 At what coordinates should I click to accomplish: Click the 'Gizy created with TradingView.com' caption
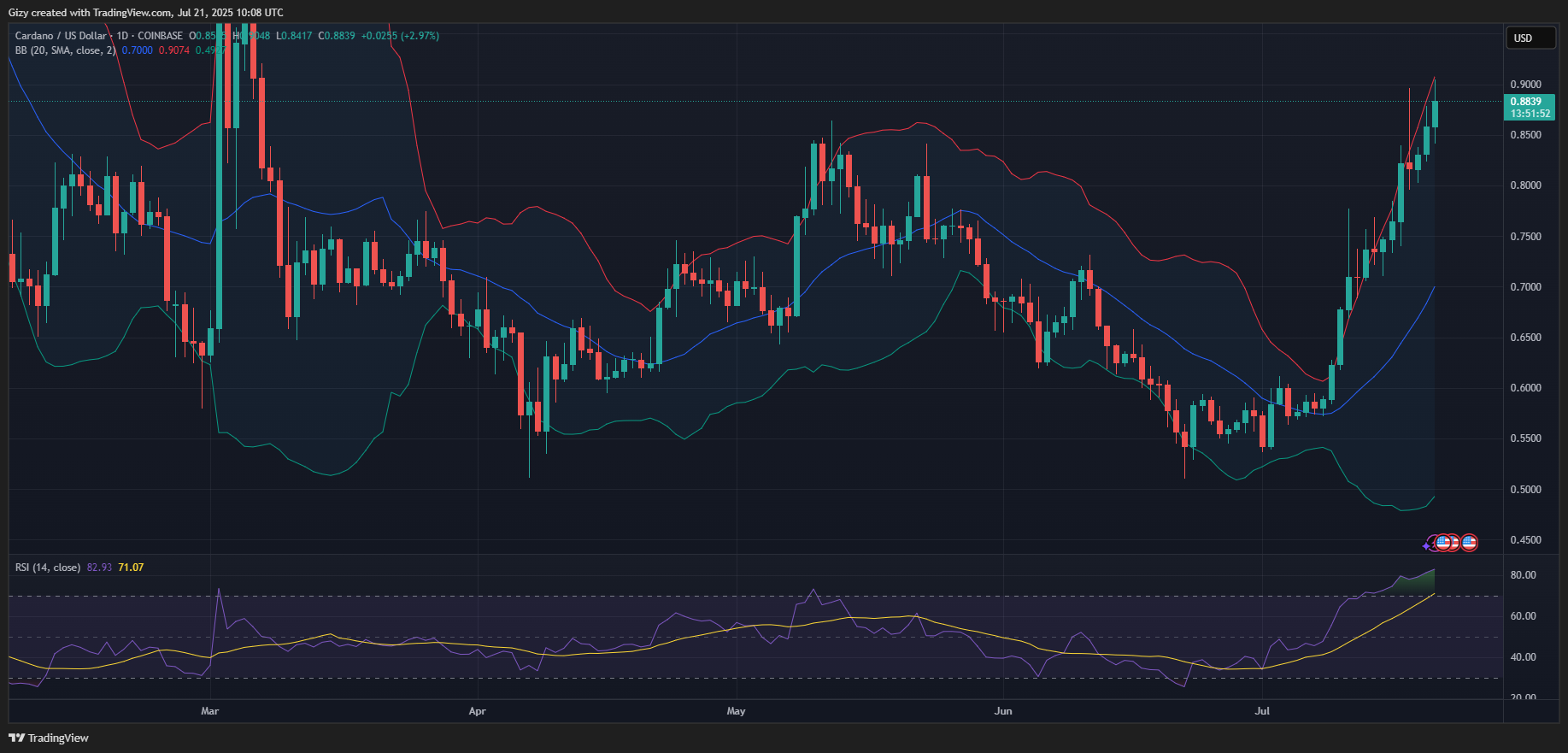coord(91,13)
